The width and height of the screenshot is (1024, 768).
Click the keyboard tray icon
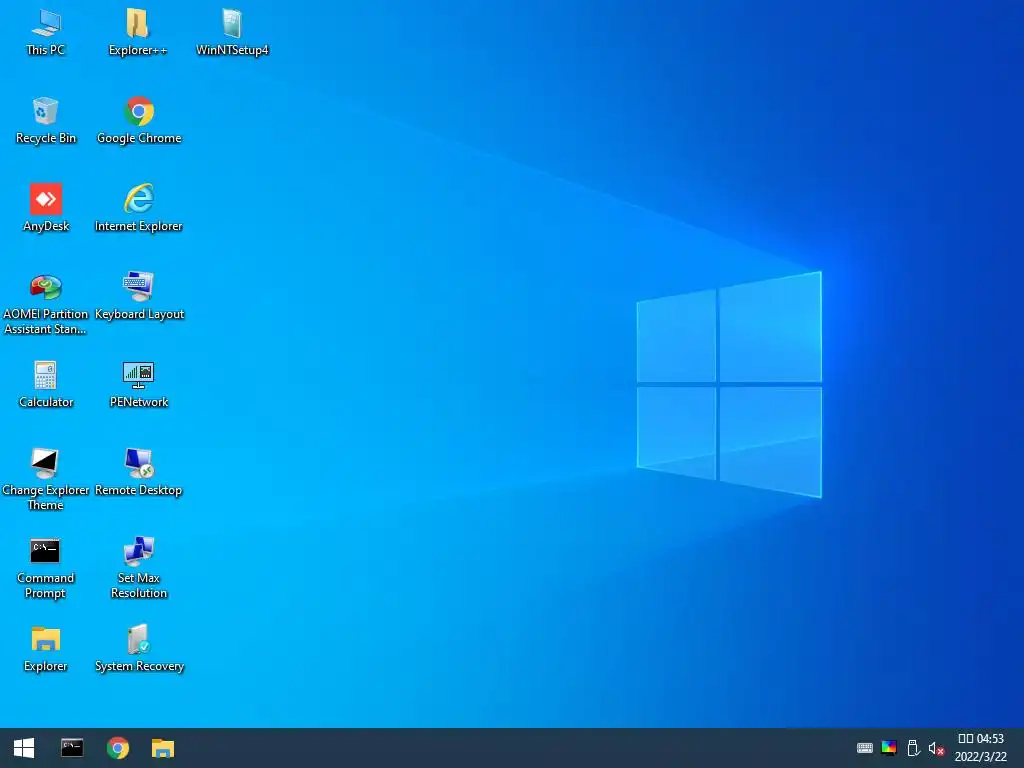click(865, 748)
